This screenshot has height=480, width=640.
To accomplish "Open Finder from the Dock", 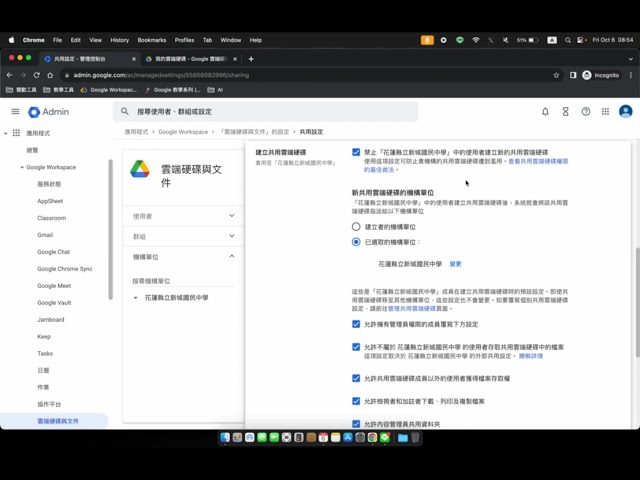I will pyautogui.click(x=225, y=438).
